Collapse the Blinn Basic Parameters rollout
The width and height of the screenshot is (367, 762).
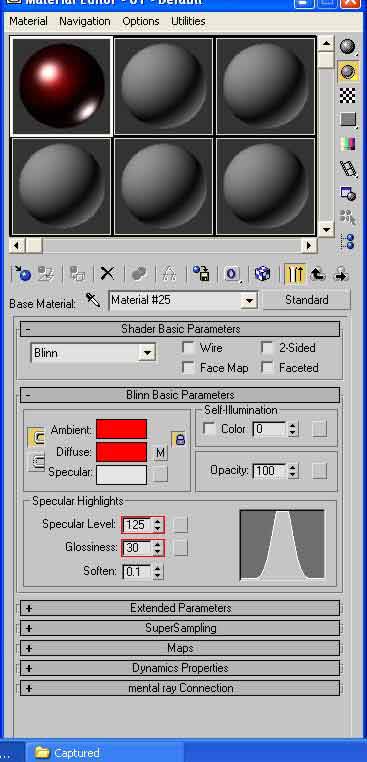tap(180, 395)
